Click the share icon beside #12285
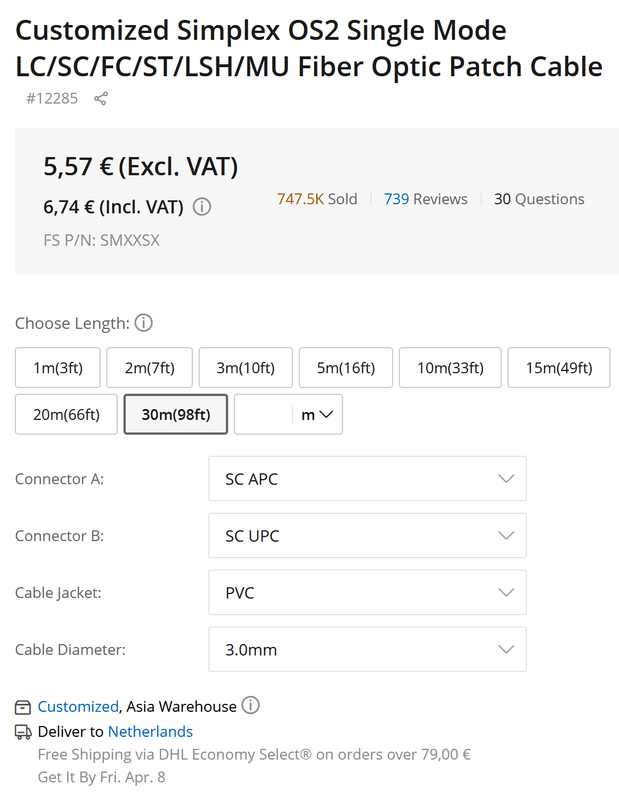The height and width of the screenshot is (800, 619). [x=101, y=98]
